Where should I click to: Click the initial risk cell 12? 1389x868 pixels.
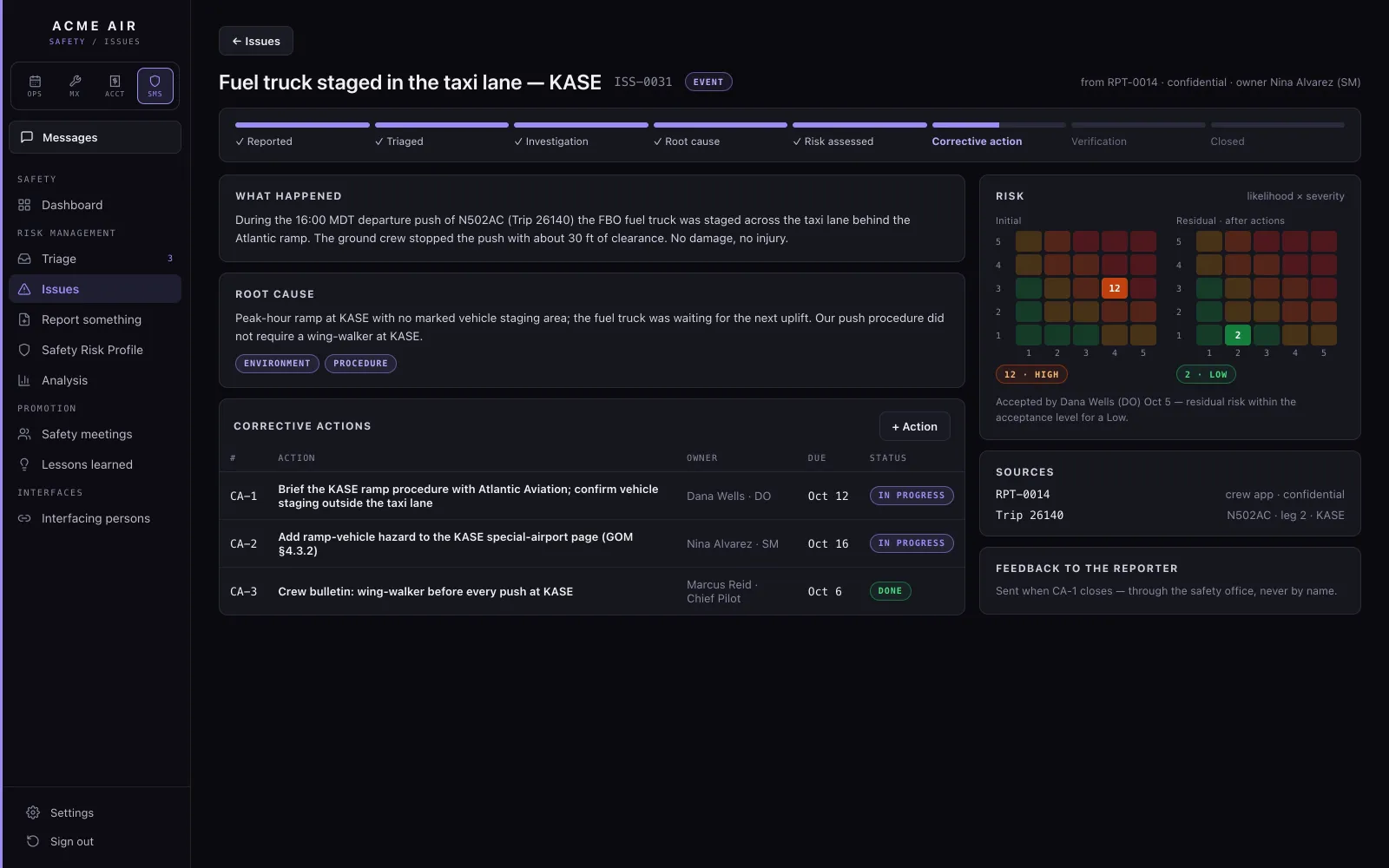(1115, 288)
